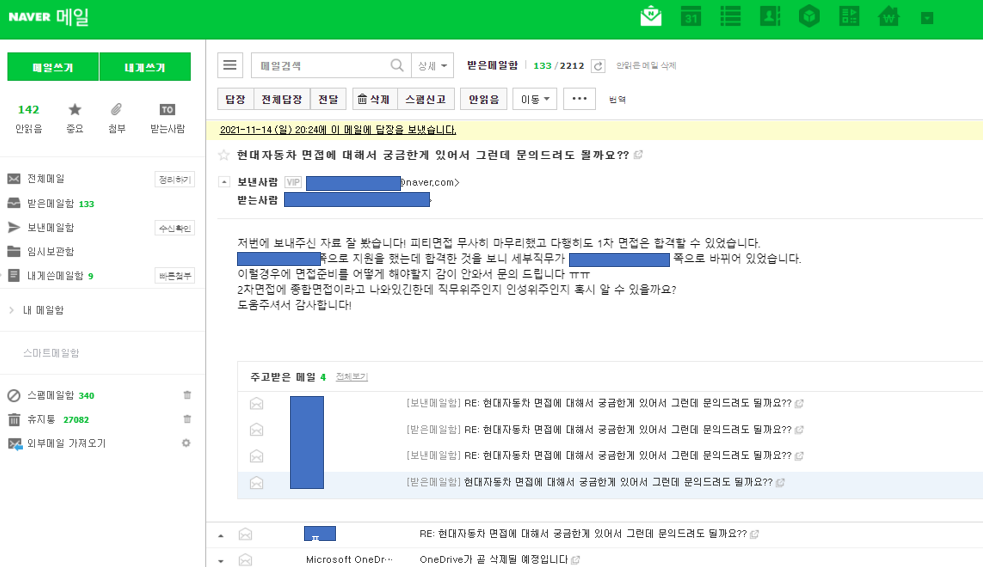This screenshot has width=983, height=567.
Task: Click the 삭제 delete button
Action: click(374, 99)
